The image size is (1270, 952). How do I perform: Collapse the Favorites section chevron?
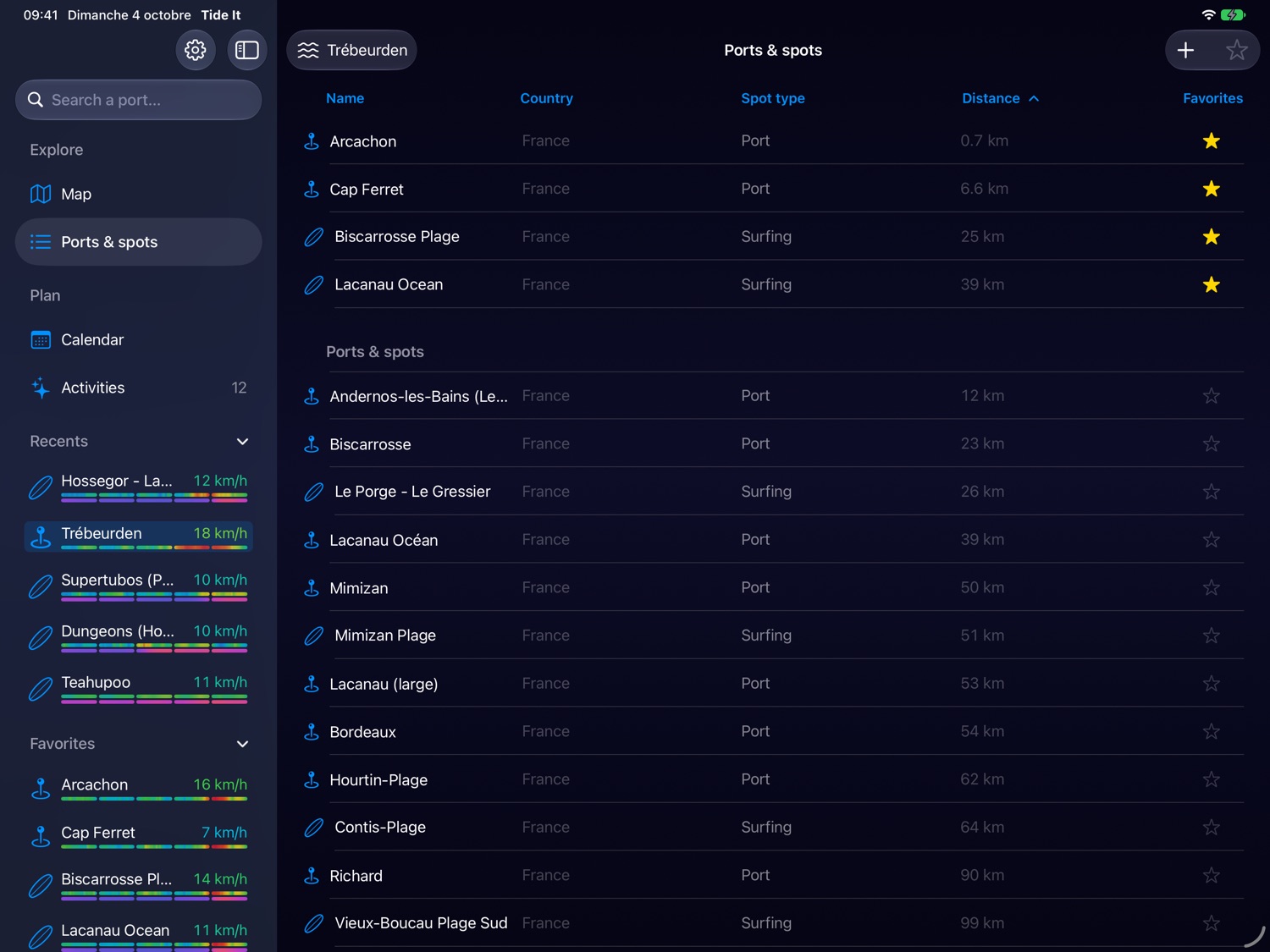(x=242, y=744)
